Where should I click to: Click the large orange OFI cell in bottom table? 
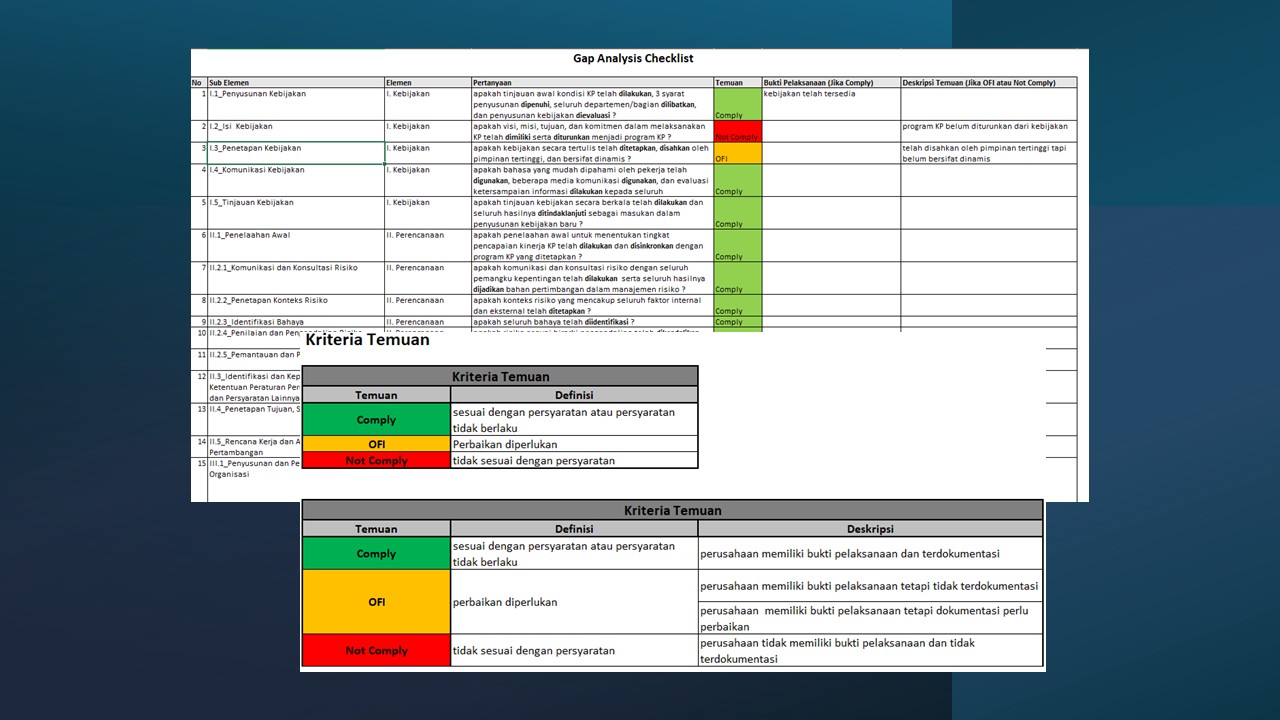(x=376, y=602)
